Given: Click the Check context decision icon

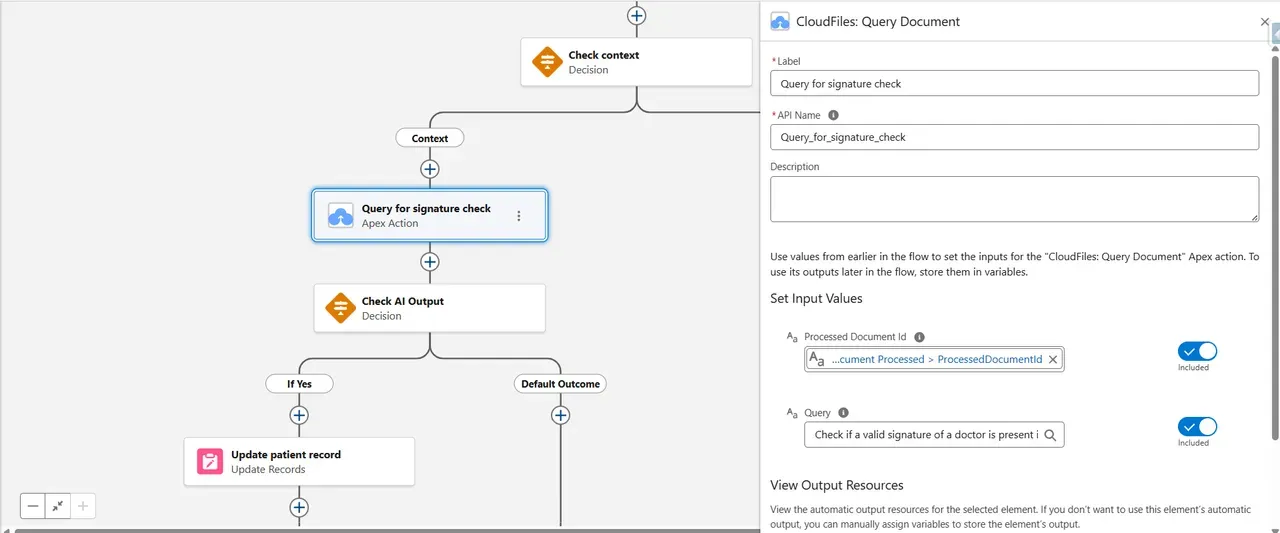Looking at the screenshot, I should tap(547, 62).
